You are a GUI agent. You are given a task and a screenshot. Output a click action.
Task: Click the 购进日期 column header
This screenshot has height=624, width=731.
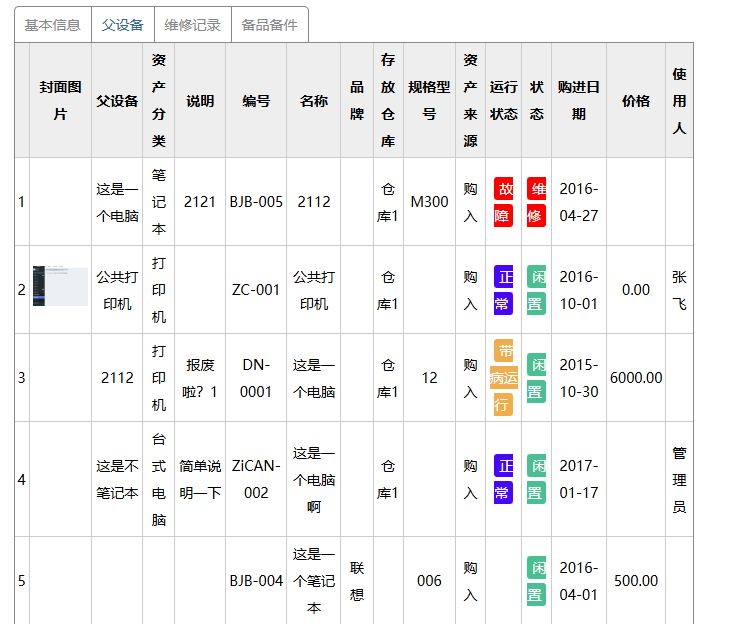tap(578, 100)
